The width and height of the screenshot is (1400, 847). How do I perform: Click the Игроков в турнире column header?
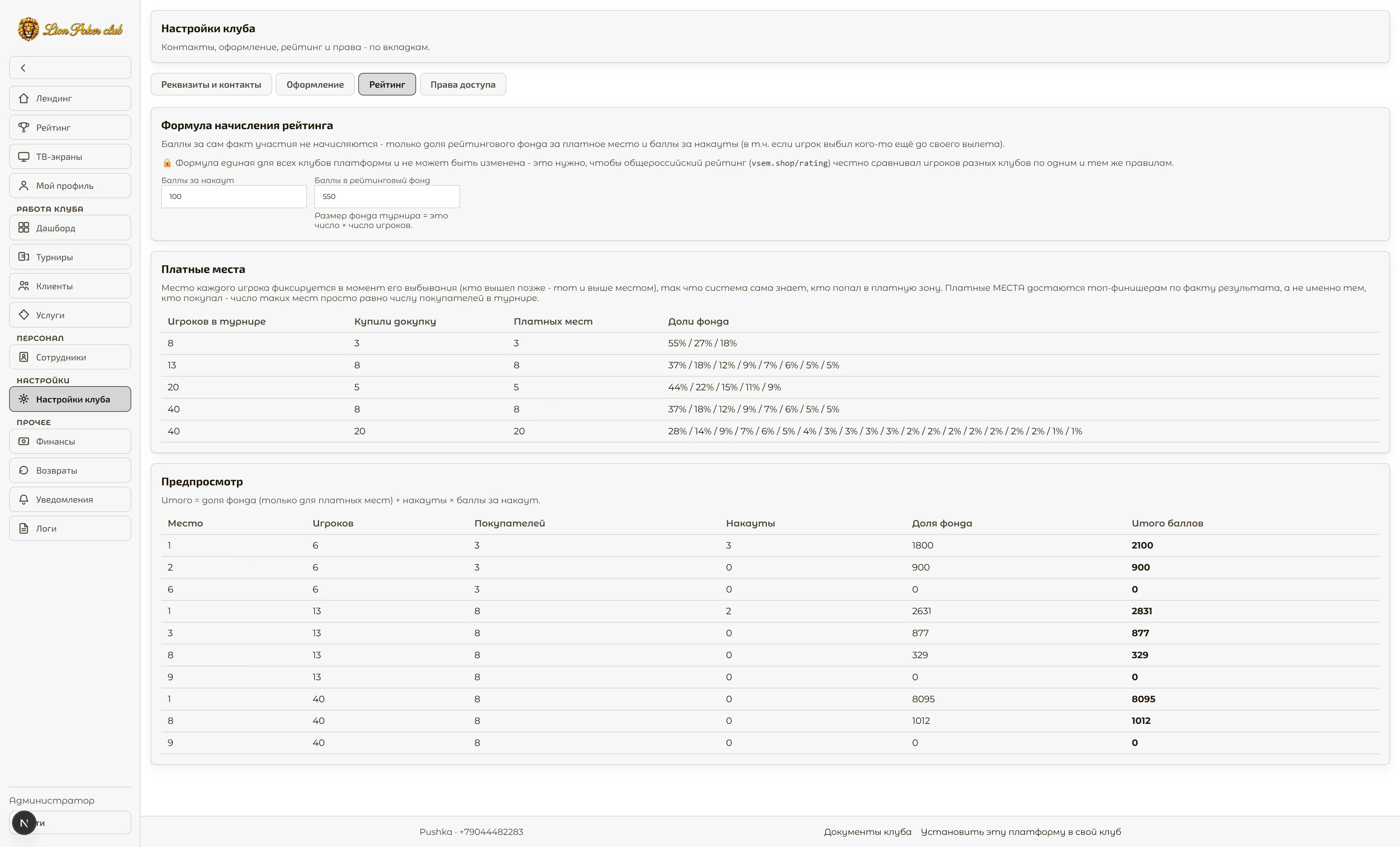pyautogui.click(x=217, y=321)
